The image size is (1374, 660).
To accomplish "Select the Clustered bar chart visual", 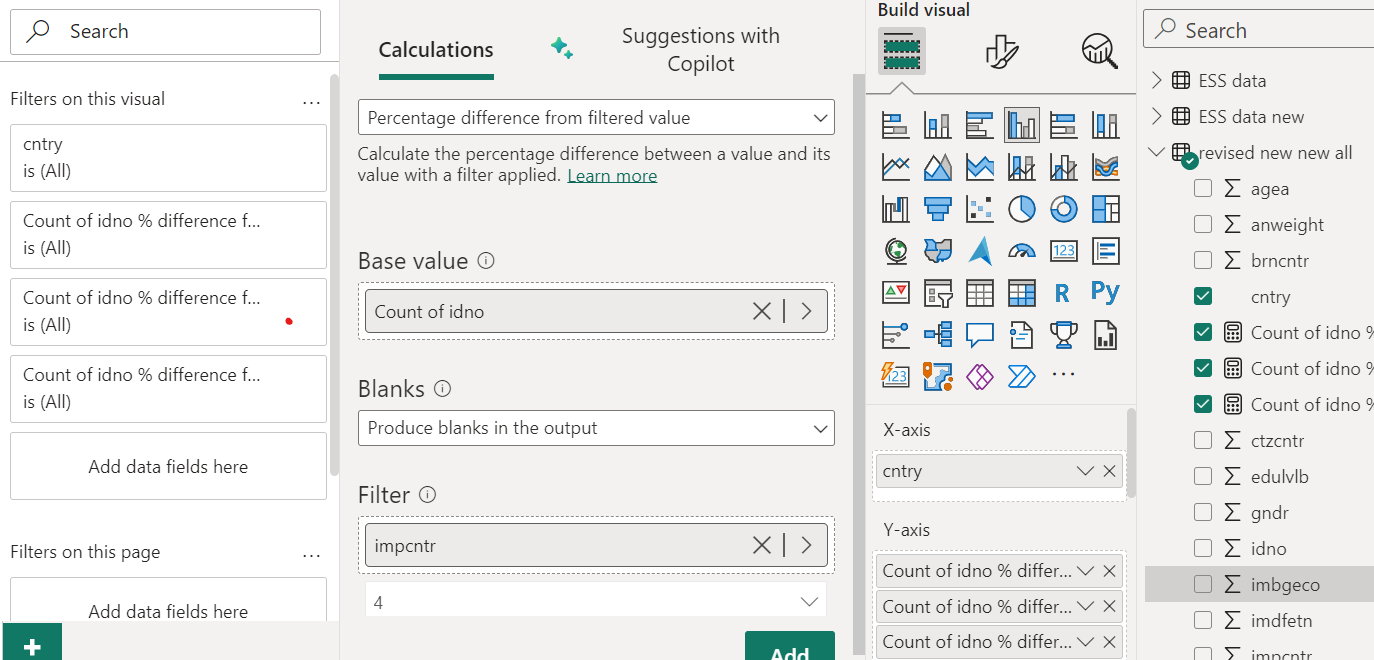I will (979, 125).
